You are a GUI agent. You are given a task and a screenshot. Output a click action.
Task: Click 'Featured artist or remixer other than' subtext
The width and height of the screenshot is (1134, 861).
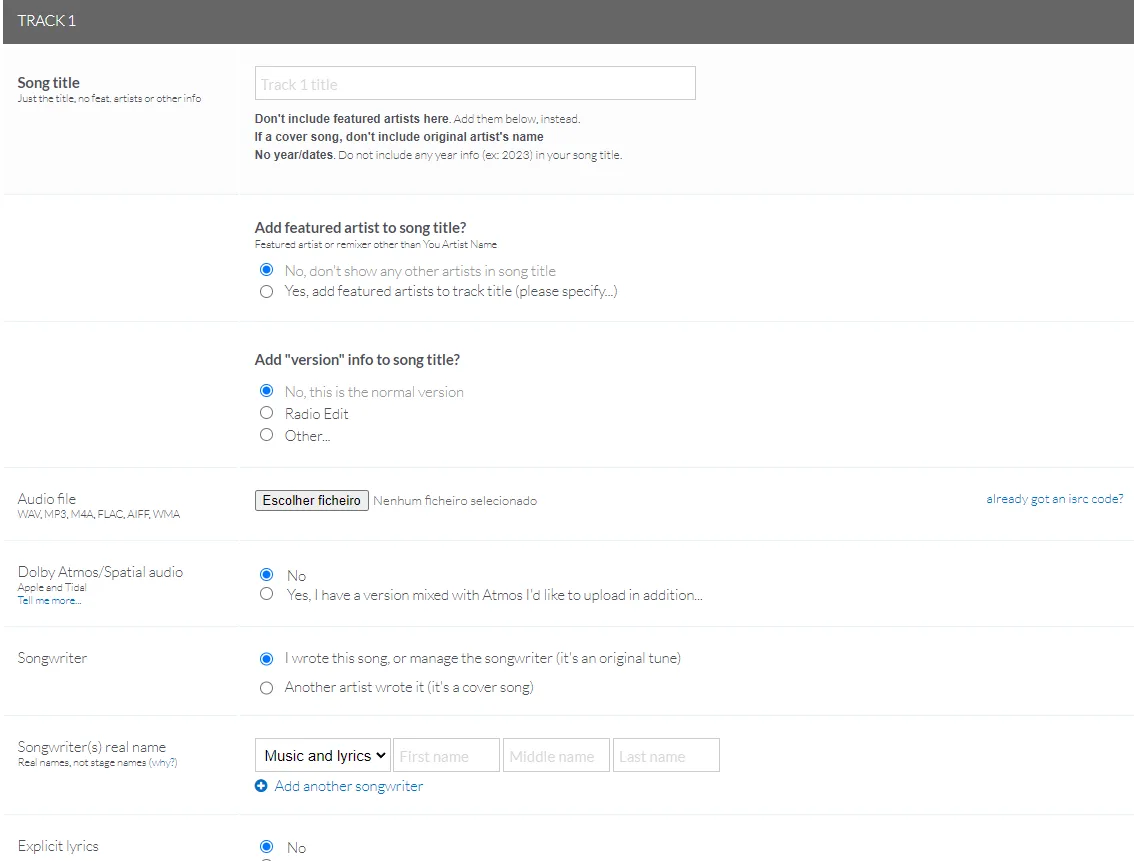pyautogui.click(x=375, y=244)
